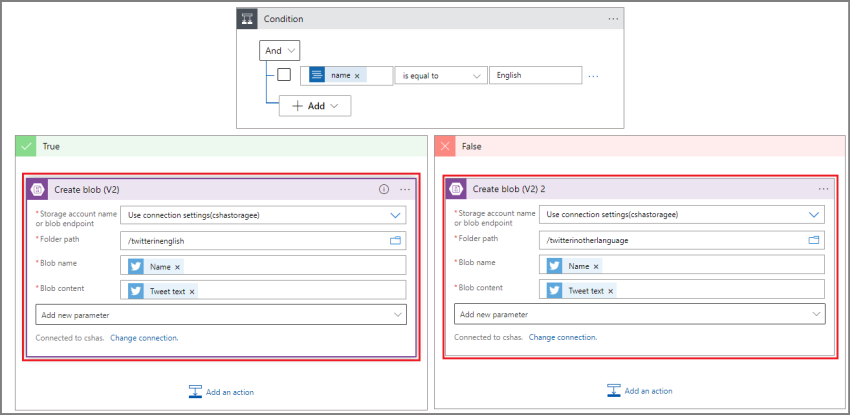Expand storage account dropdown in Create blob (V2)
The height and width of the screenshot is (415, 850).
(395, 215)
